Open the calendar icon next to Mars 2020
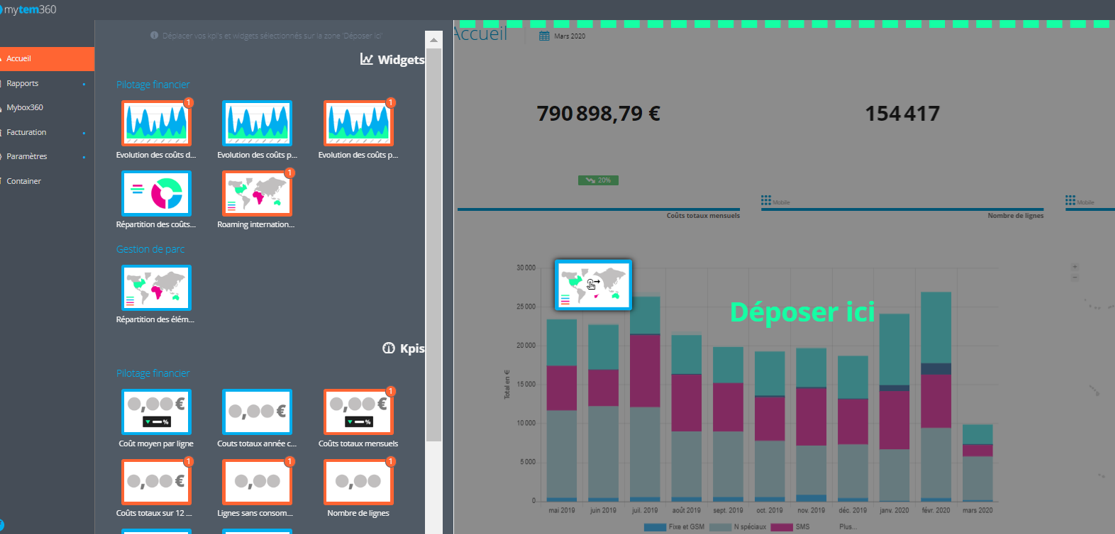This screenshot has height=534, width=1115. click(x=544, y=36)
